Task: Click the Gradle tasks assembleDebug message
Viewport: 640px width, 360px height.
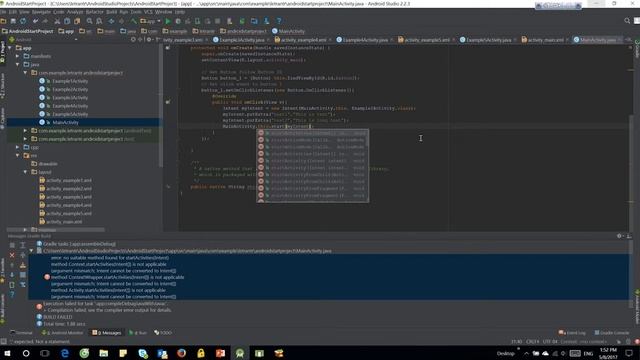Action: (79, 244)
